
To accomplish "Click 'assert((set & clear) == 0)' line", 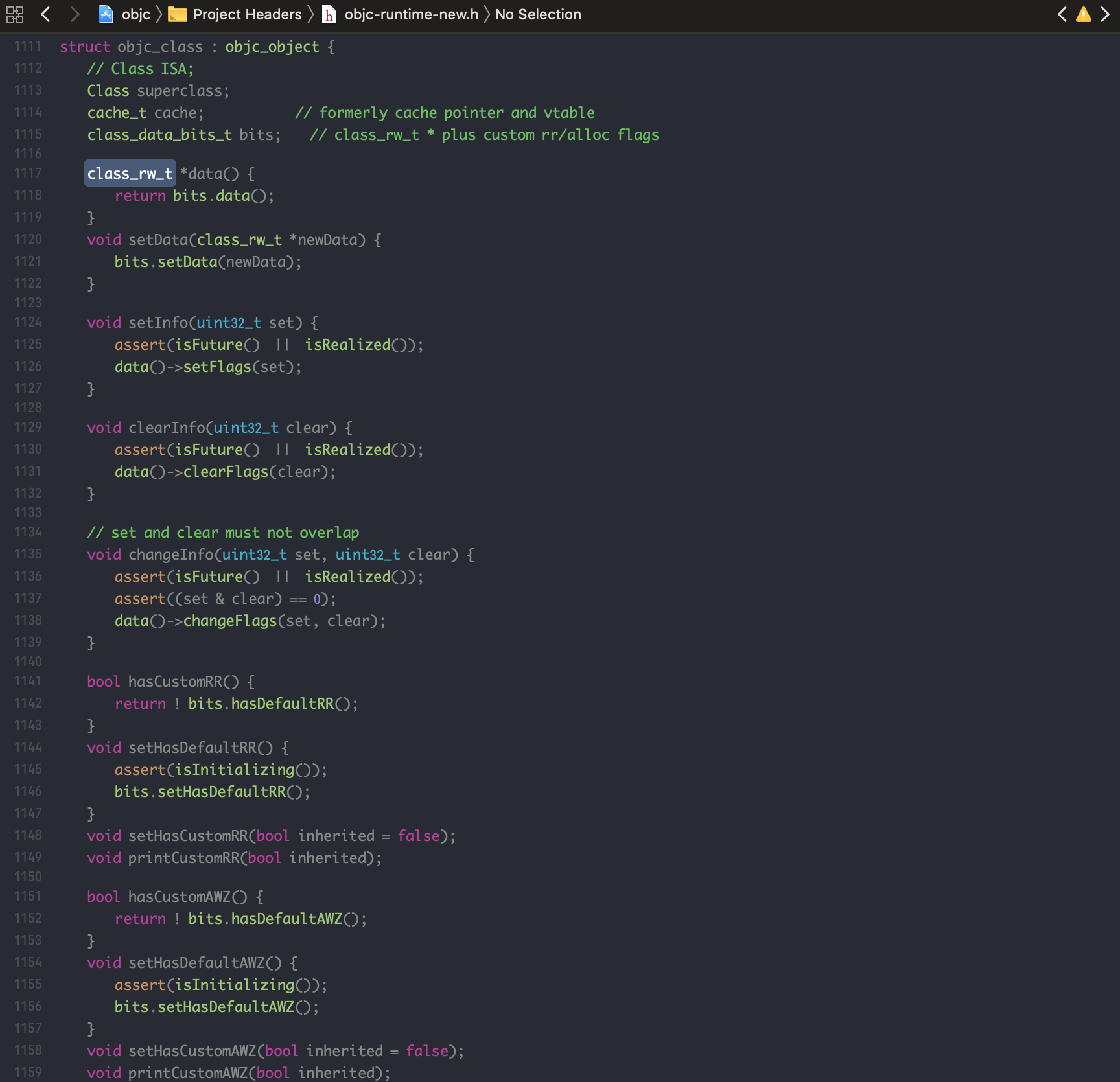I will point(226,599).
